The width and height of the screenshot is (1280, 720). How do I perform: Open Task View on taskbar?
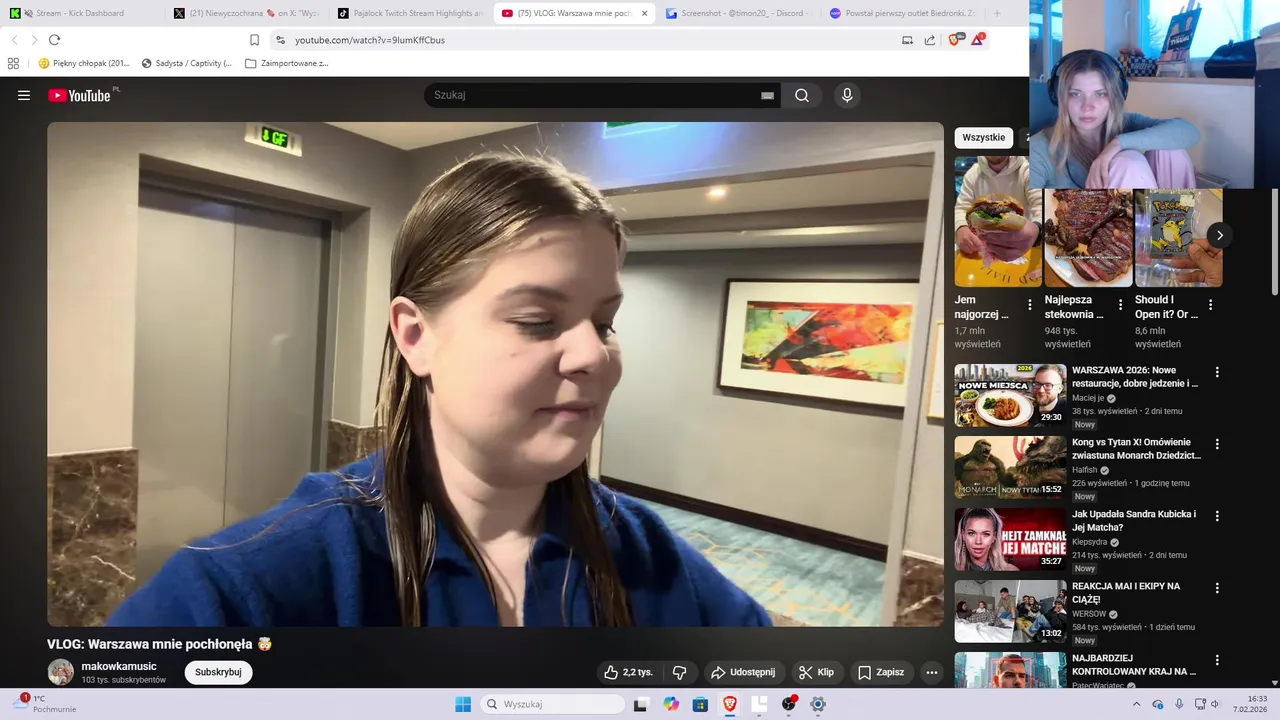(x=641, y=704)
